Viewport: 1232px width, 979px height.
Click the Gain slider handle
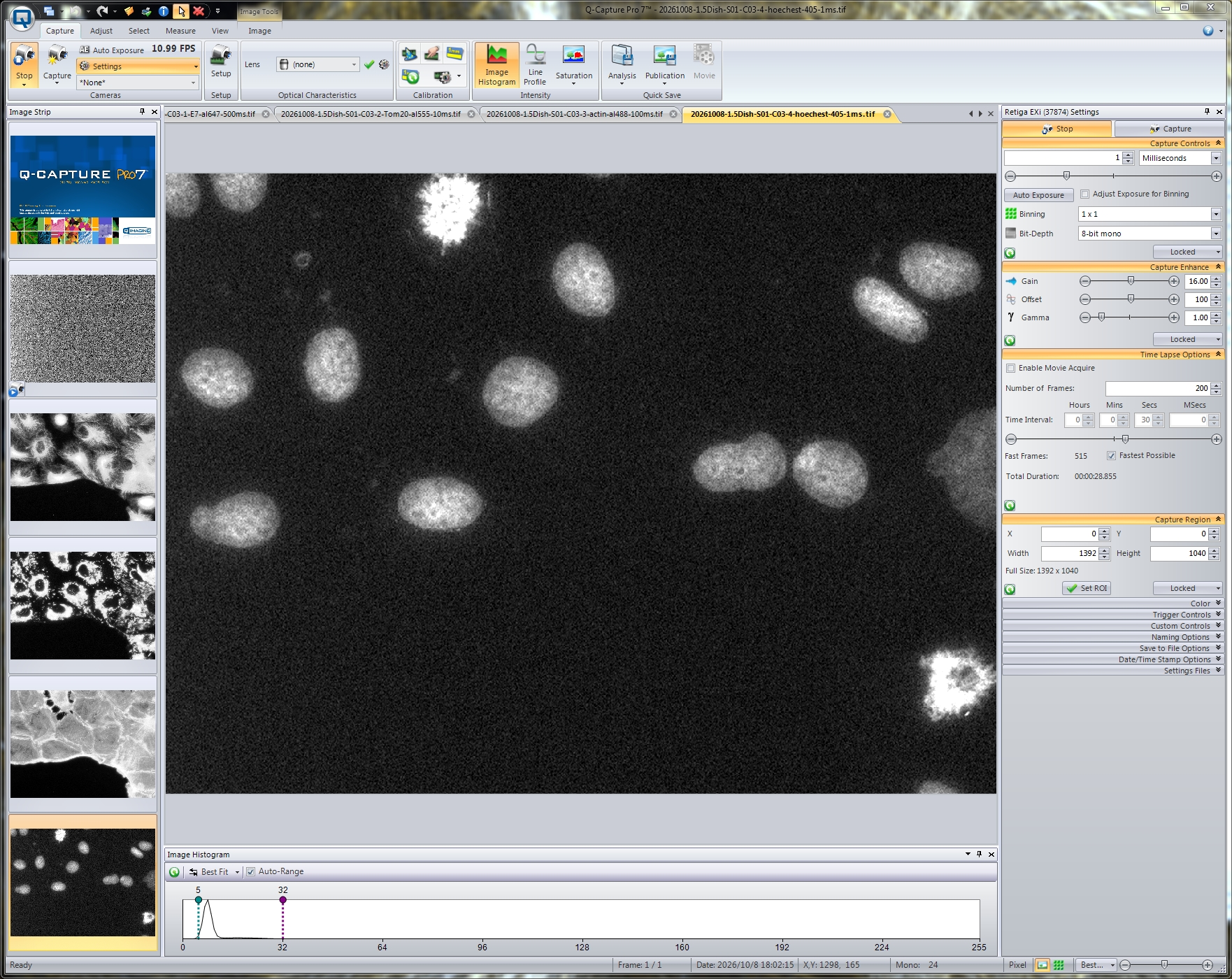pyautogui.click(x=1131, y=281)
